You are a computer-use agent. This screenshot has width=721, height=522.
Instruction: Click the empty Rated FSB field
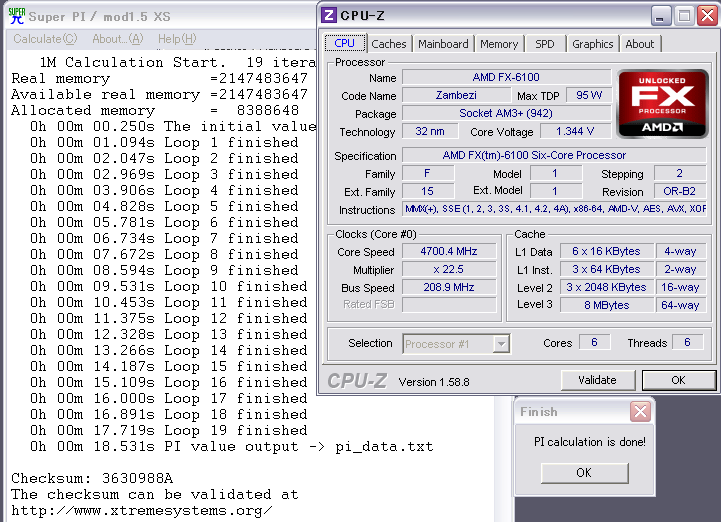449,305
